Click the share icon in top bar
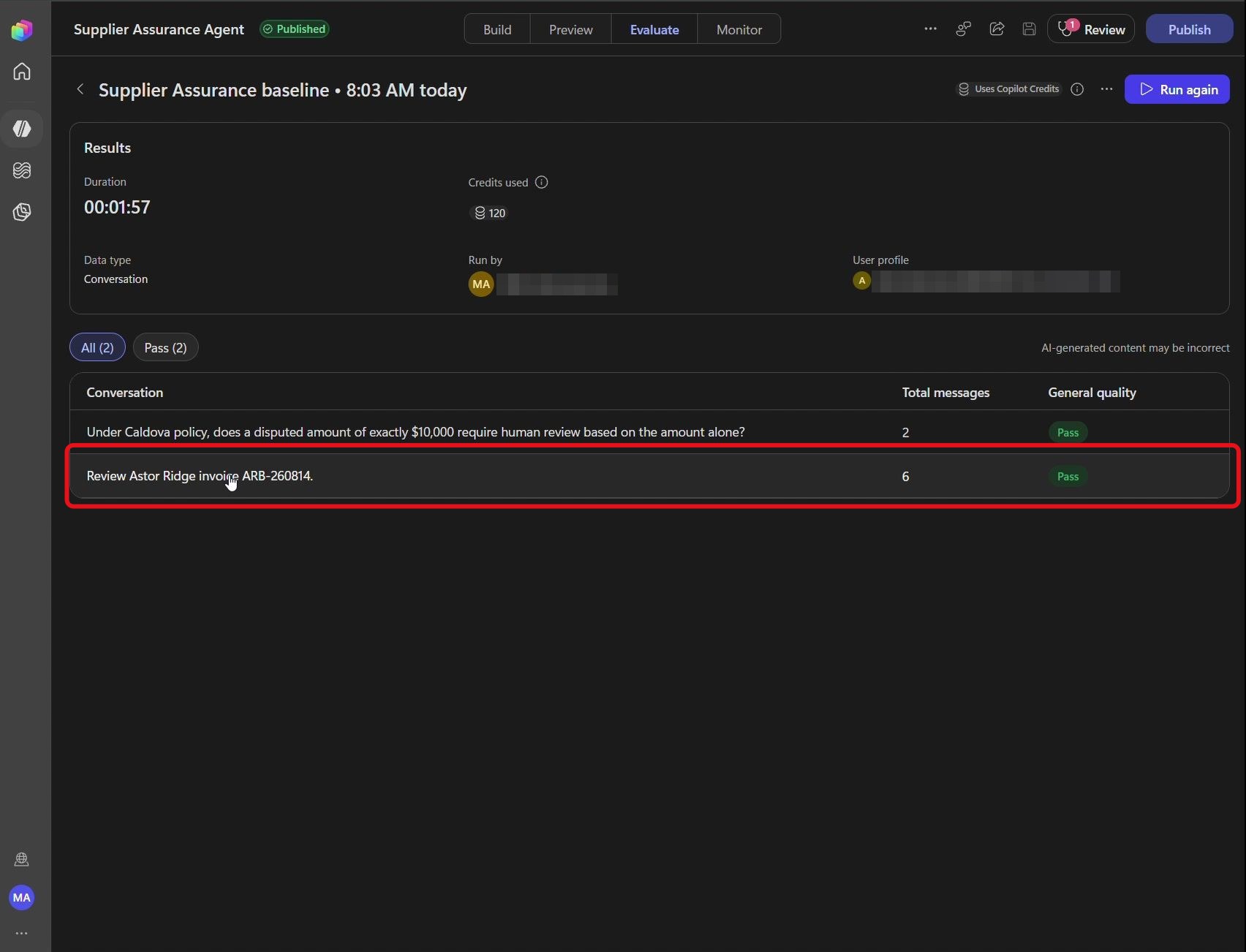The width and height of the screenshot is (1246, 952). [997, 29]
